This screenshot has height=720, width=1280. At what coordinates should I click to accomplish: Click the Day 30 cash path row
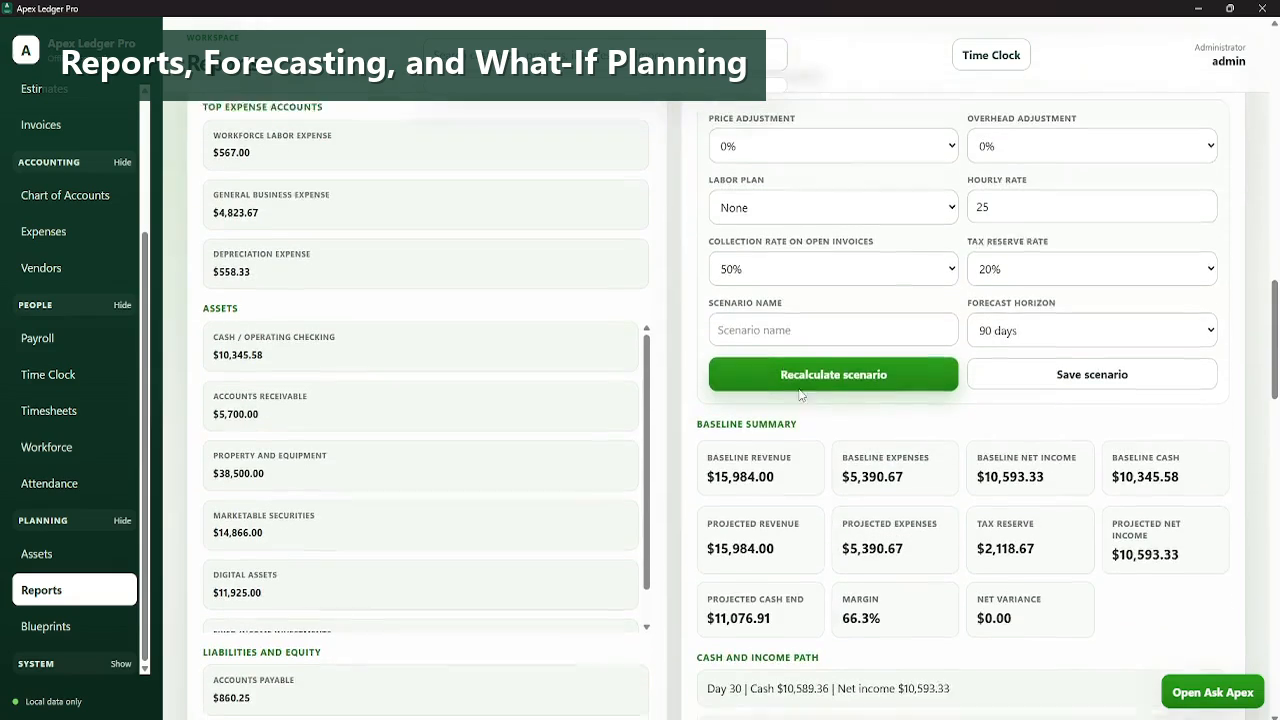(x=963, y=689)
